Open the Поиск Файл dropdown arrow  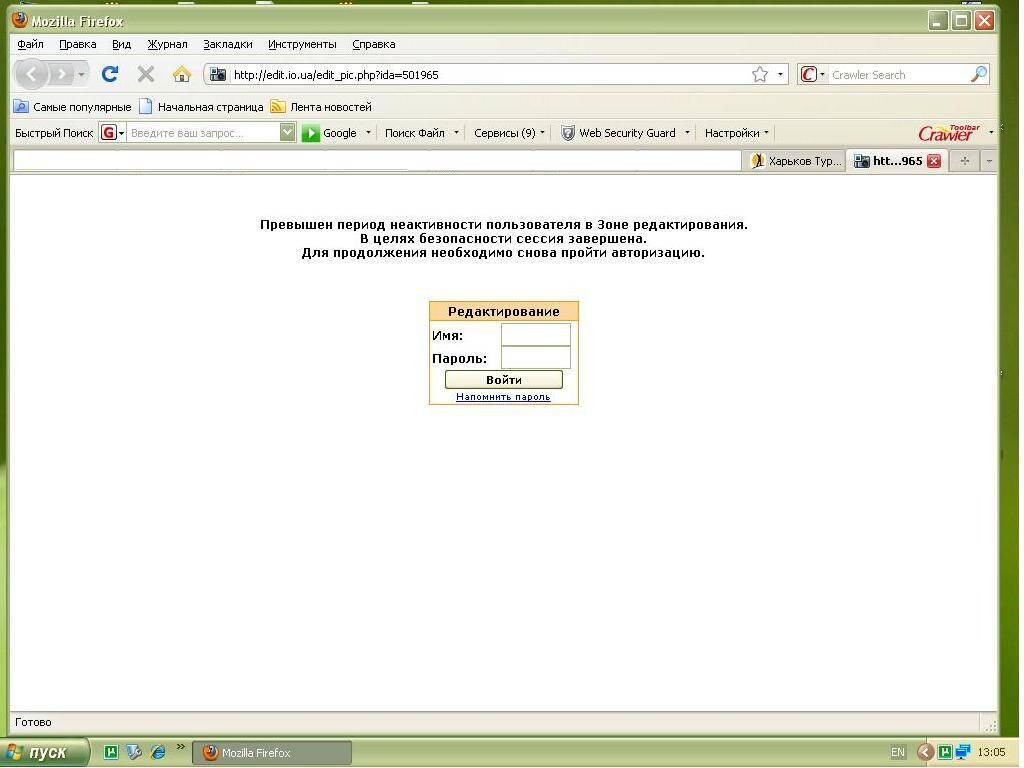[x=456, y=133]
